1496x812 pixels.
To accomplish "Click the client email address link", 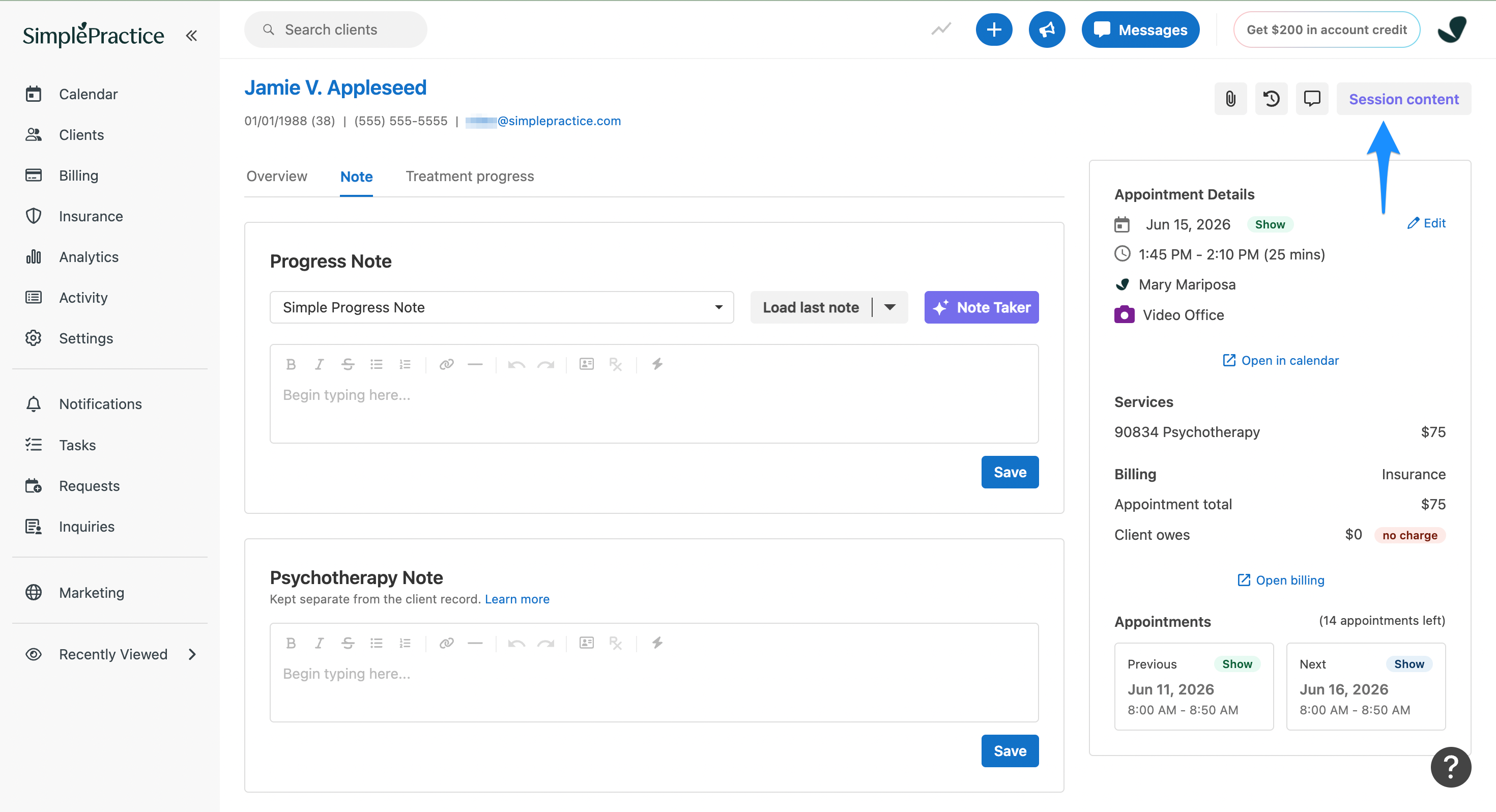I will [x=542, y=121].
